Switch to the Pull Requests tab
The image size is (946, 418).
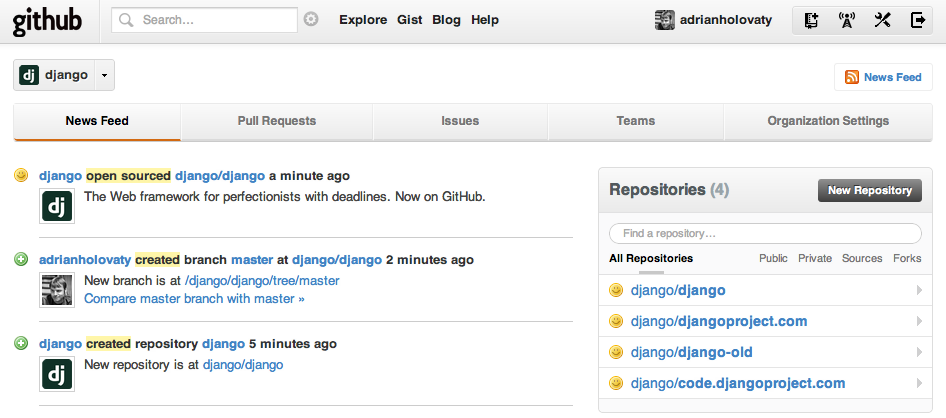276,121
